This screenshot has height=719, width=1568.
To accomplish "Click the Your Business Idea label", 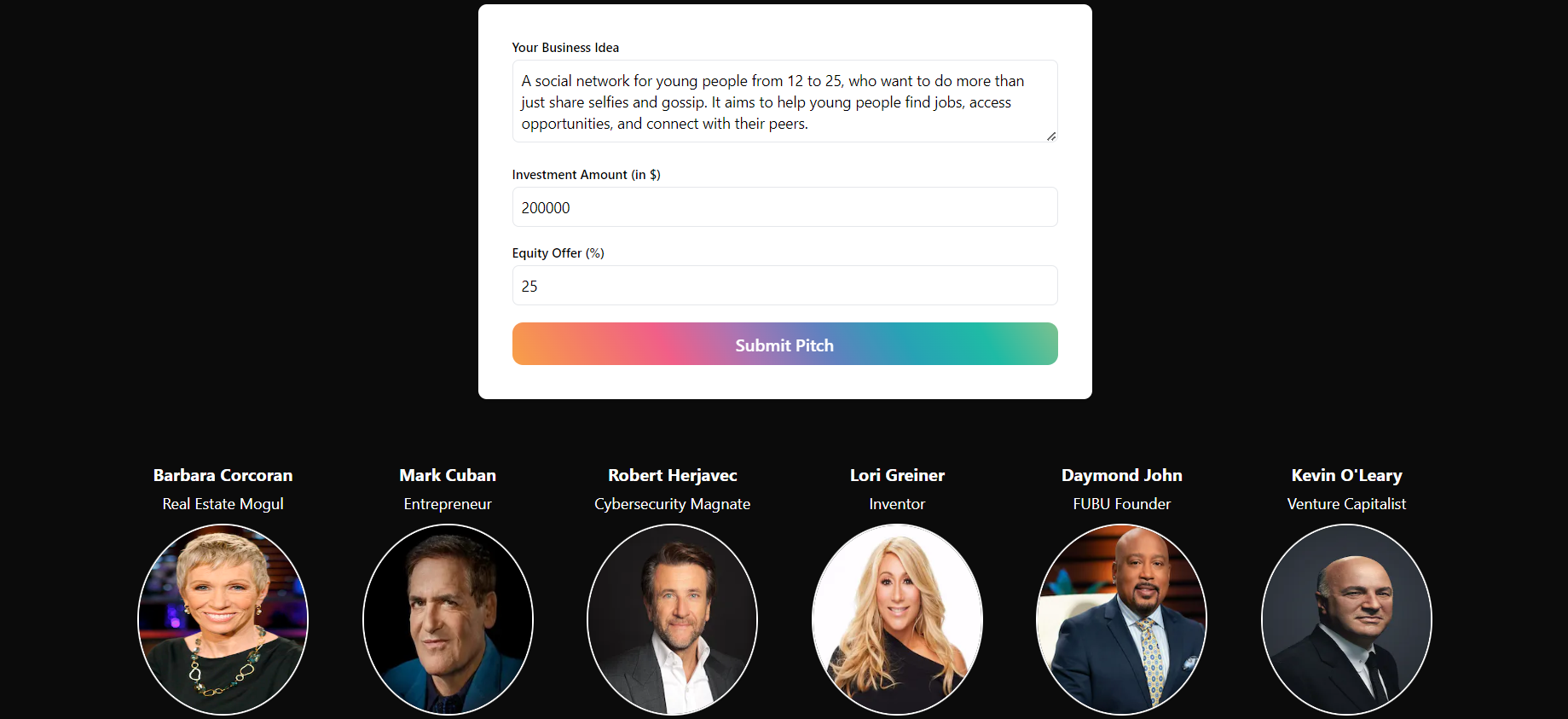I will pos(565,48).
